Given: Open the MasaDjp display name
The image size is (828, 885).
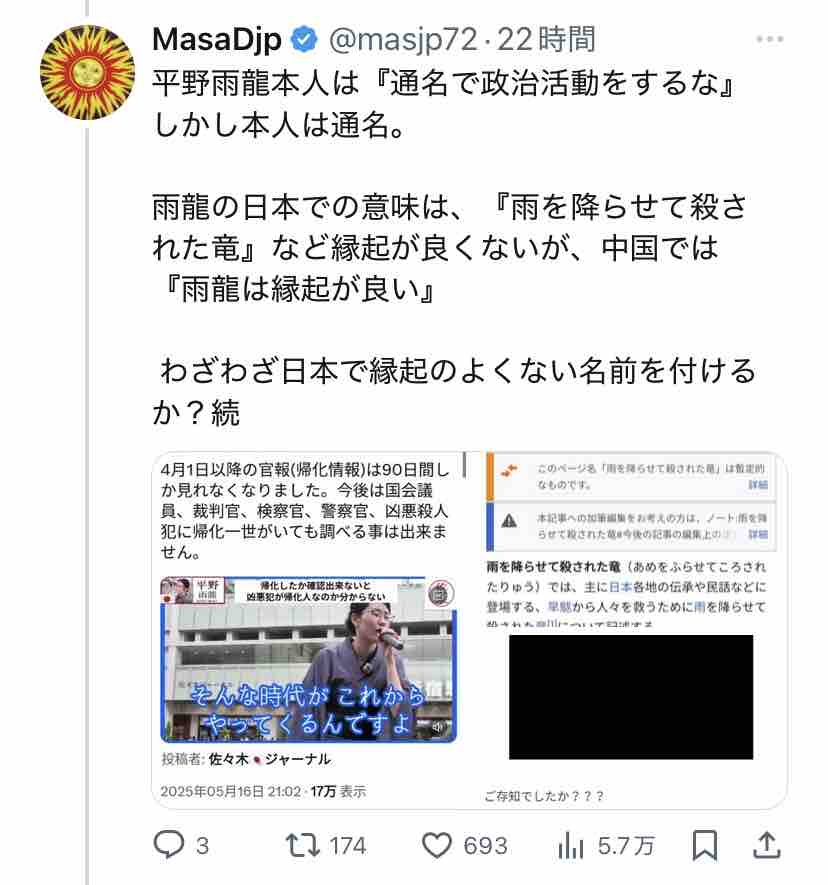Looking at the screenshot, I should click(217, 40).
